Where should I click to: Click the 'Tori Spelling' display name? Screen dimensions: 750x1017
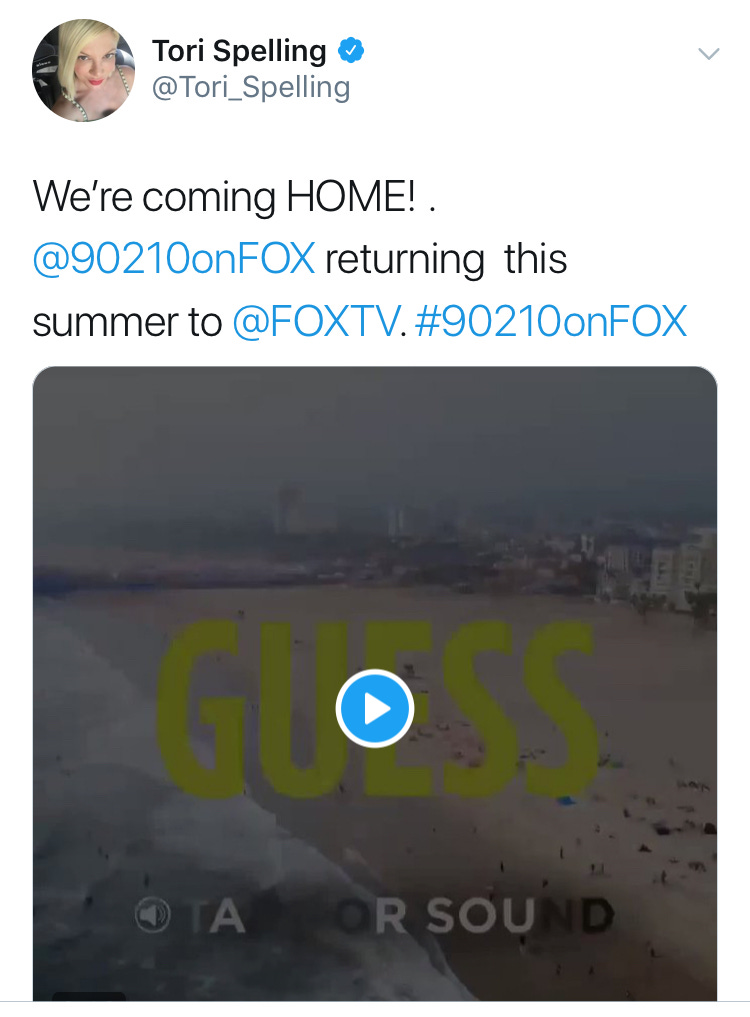(239, 51)
